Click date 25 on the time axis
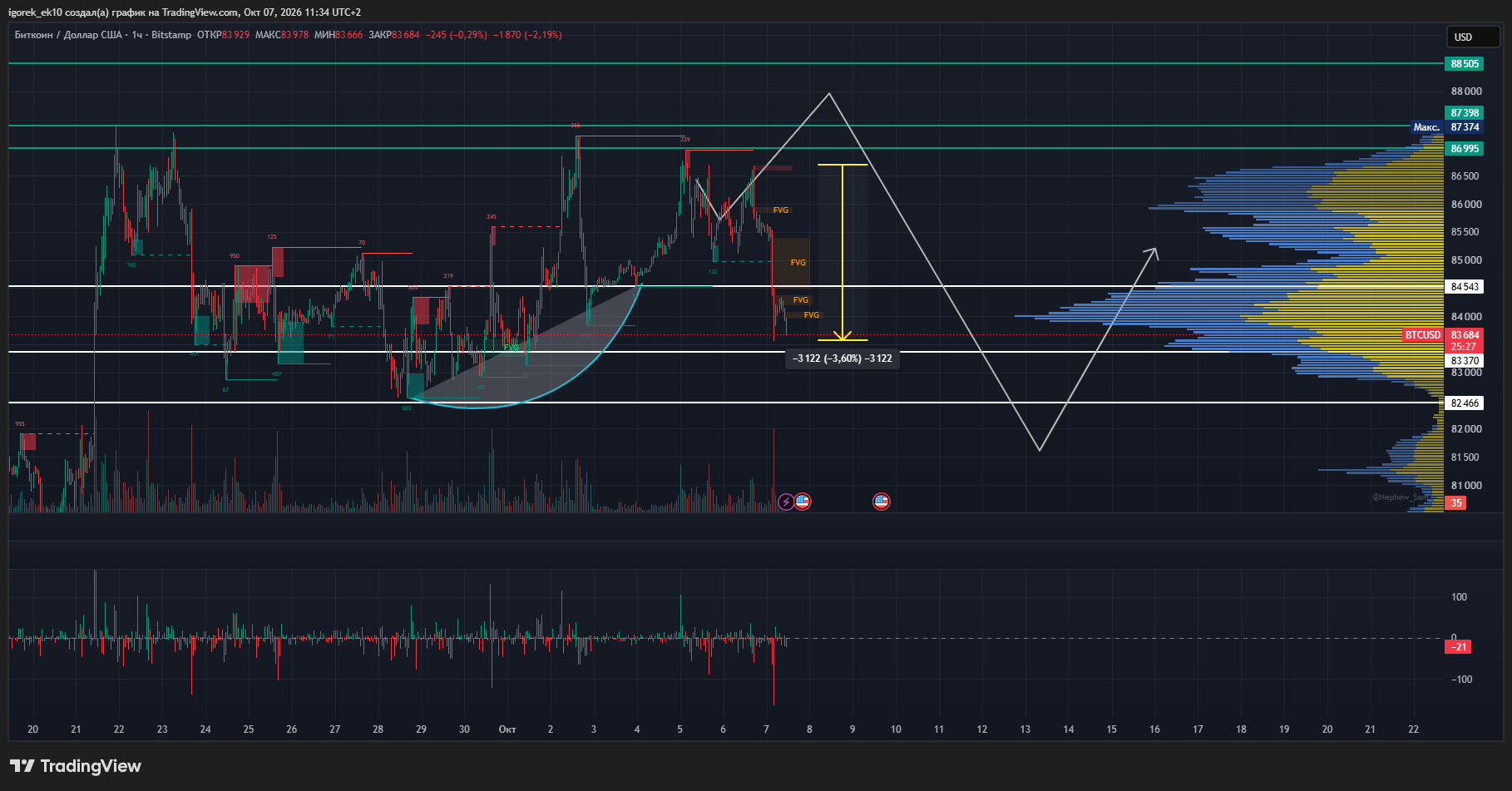Screen dimensions: 1512x791 point(249,729)
